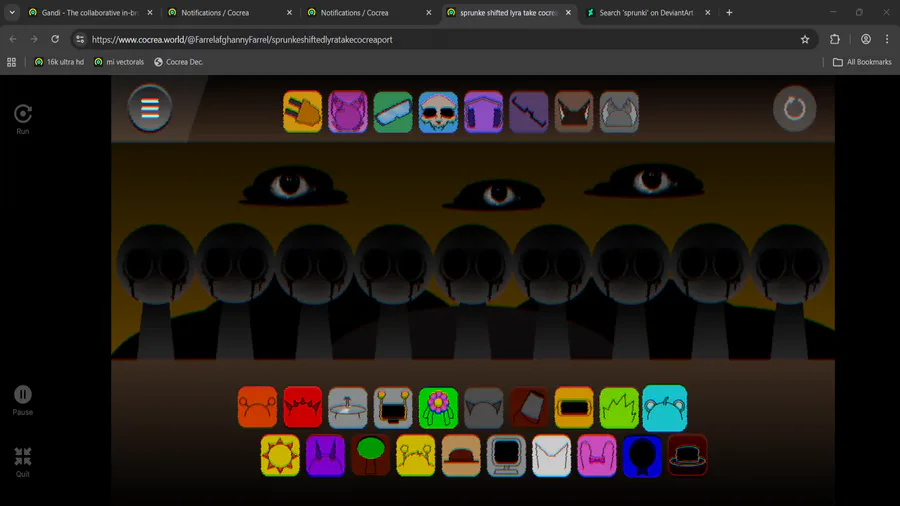The width and height of the screenshot is (900, 506).
Task: Expand the tab search dropdown arrow
Action: 11,13
